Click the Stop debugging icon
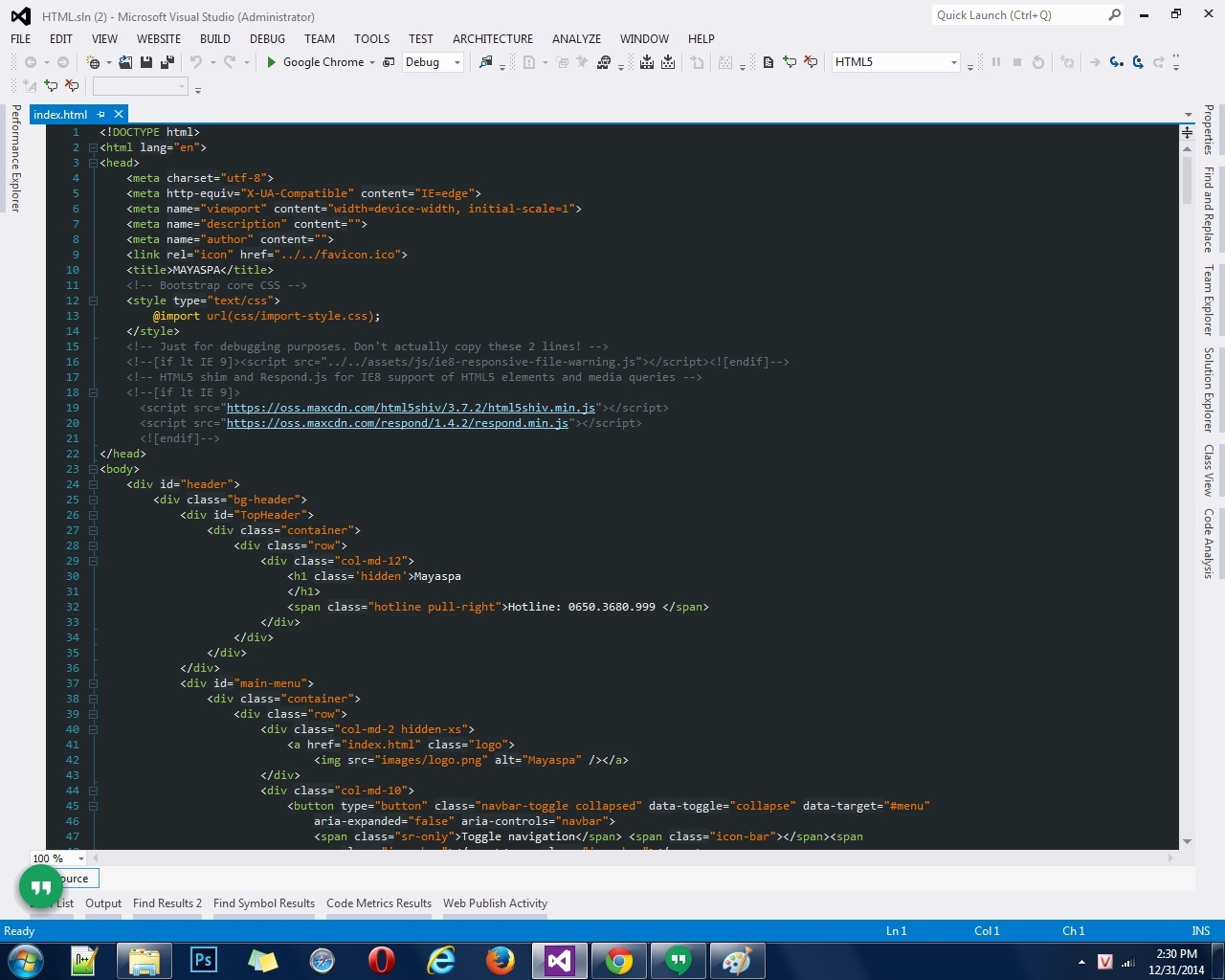 (x=1017, y=62)
